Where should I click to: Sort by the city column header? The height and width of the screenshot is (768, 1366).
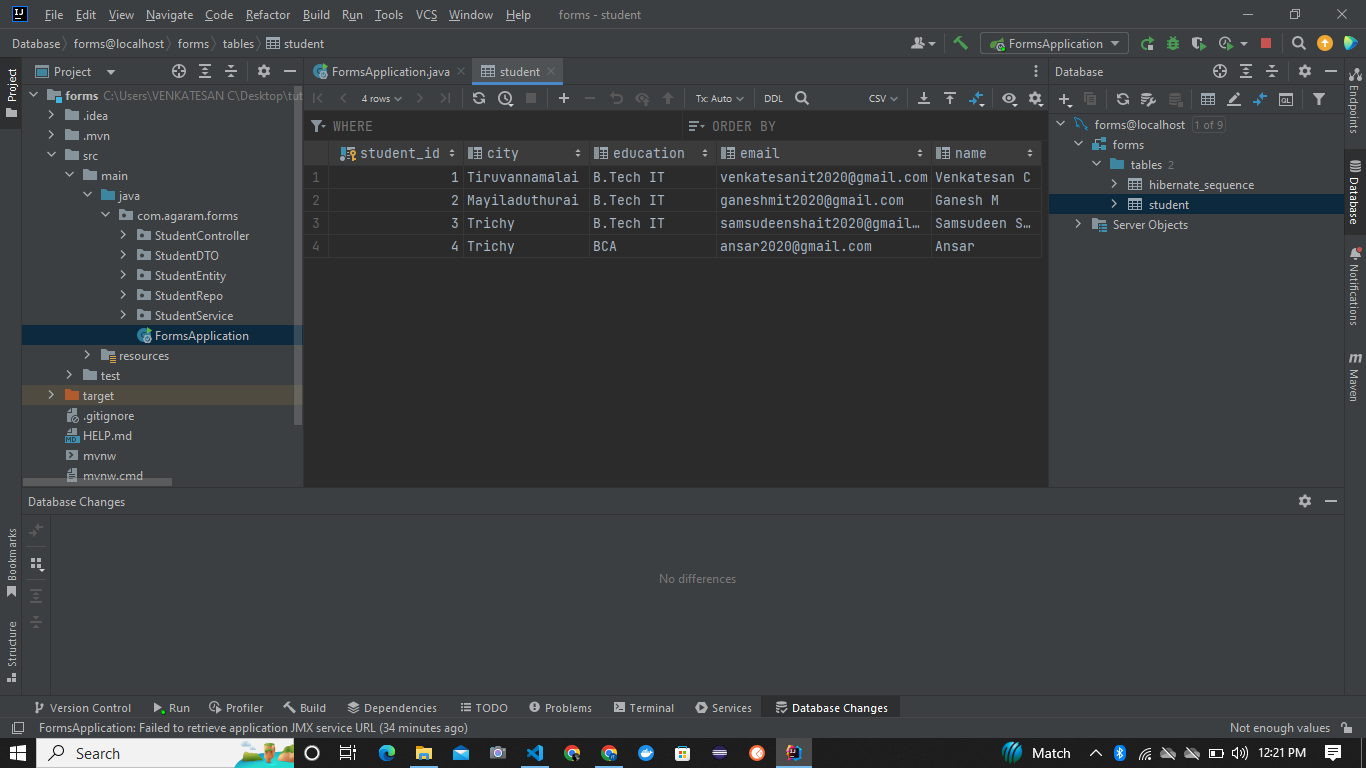[x=526, y=153]
